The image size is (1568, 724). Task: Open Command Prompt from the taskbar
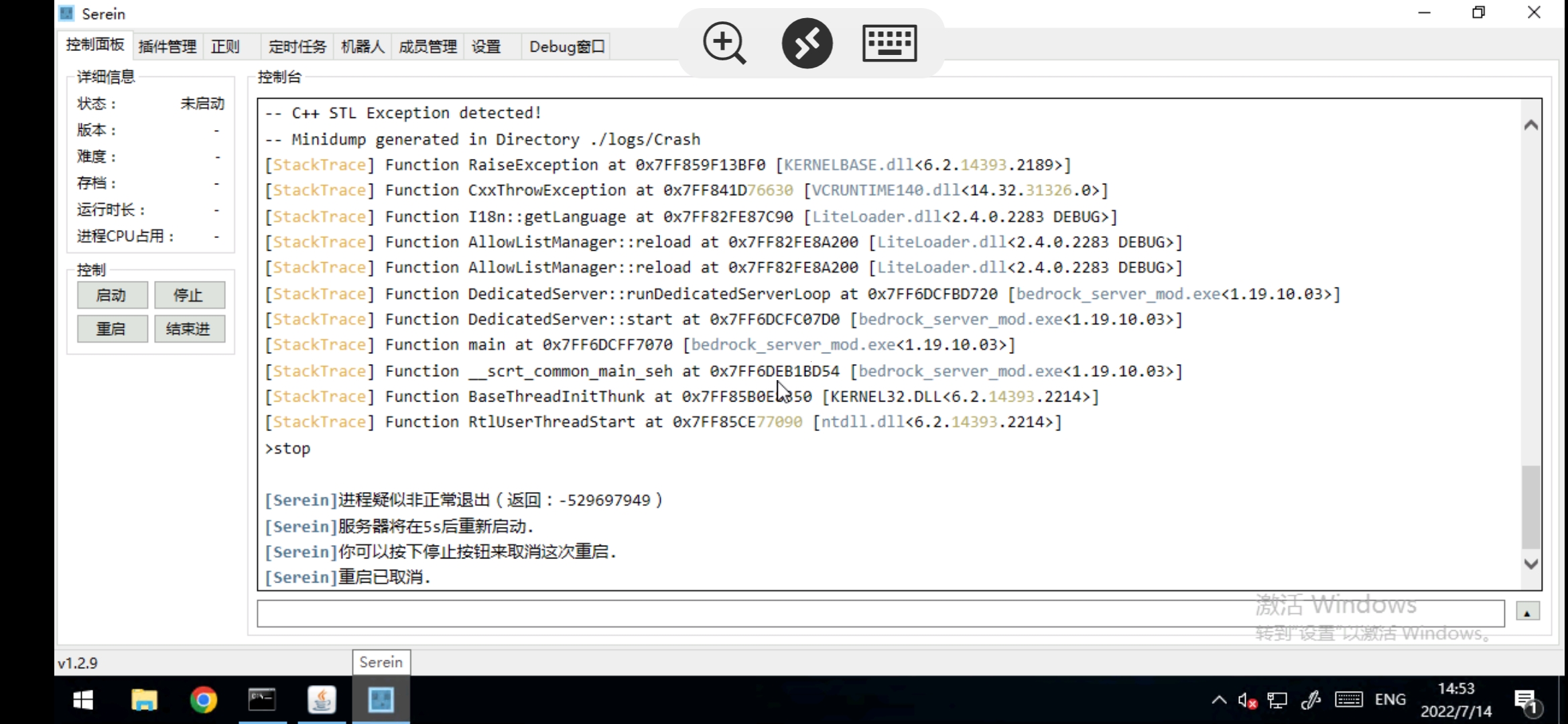pos(263,699)
